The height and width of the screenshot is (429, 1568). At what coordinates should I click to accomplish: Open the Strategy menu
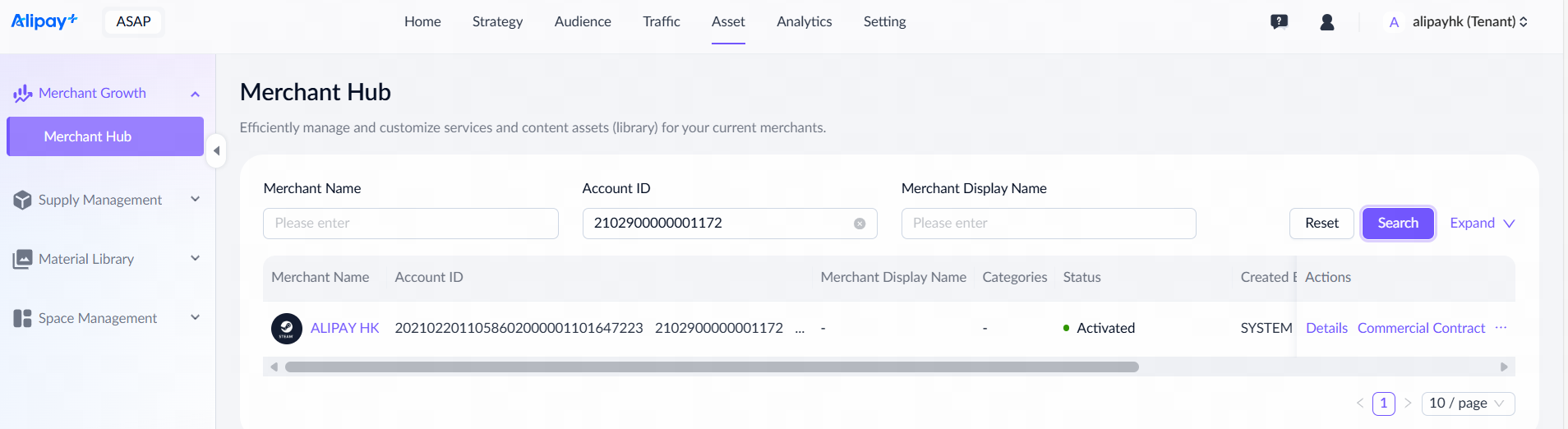pos(497,22)
